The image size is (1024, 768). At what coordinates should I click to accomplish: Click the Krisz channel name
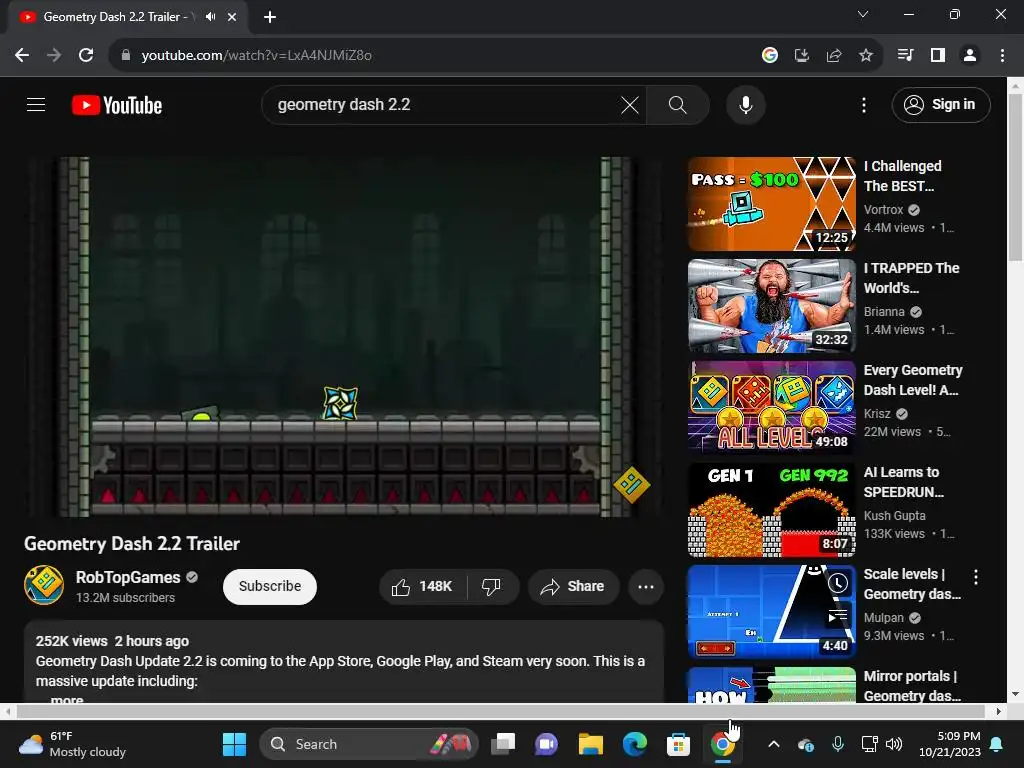pyautogui.click(x=877, y=413)
